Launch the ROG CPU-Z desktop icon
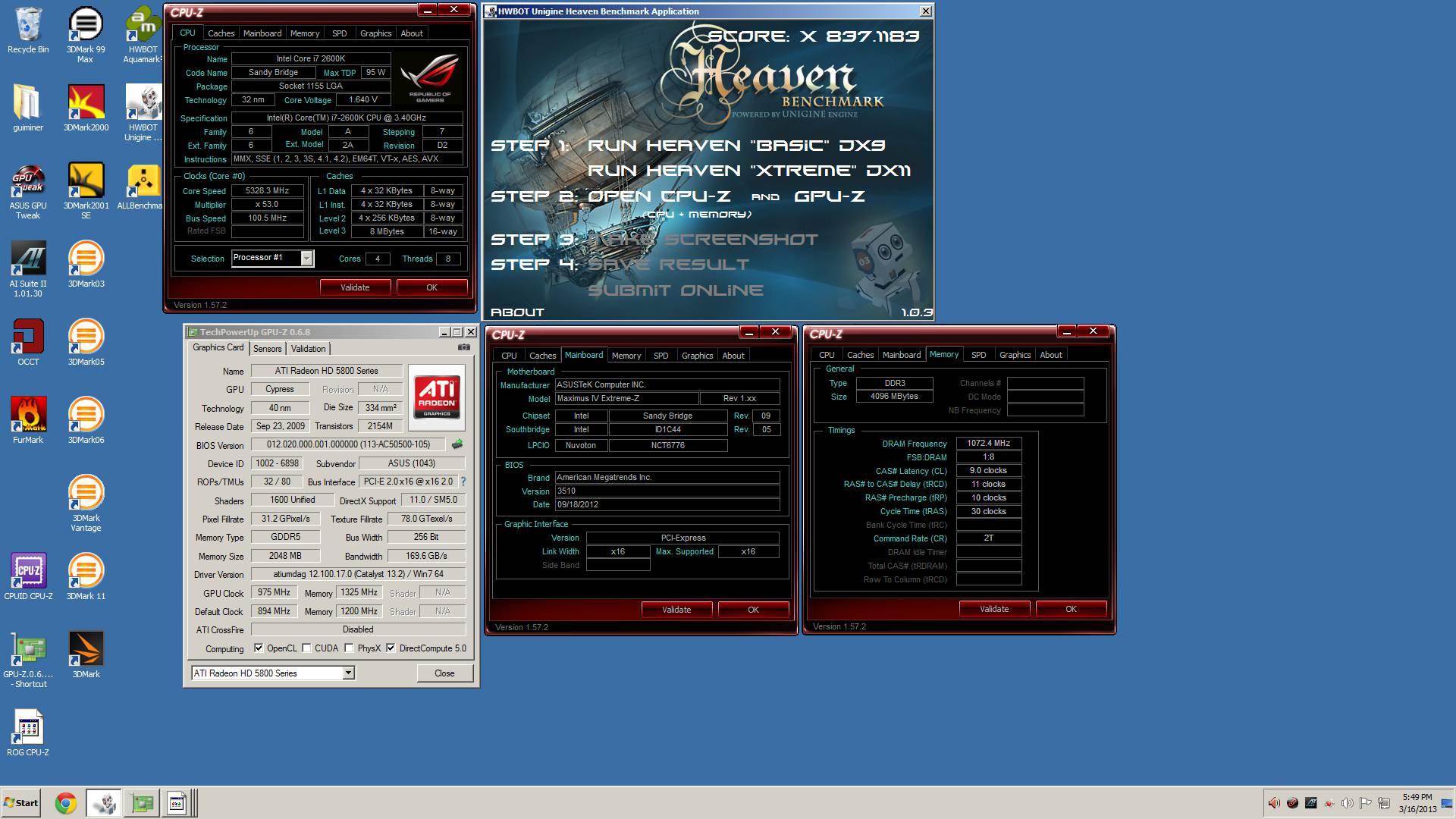The height and width of the screenshot is (819, 1456). [28, 733]
